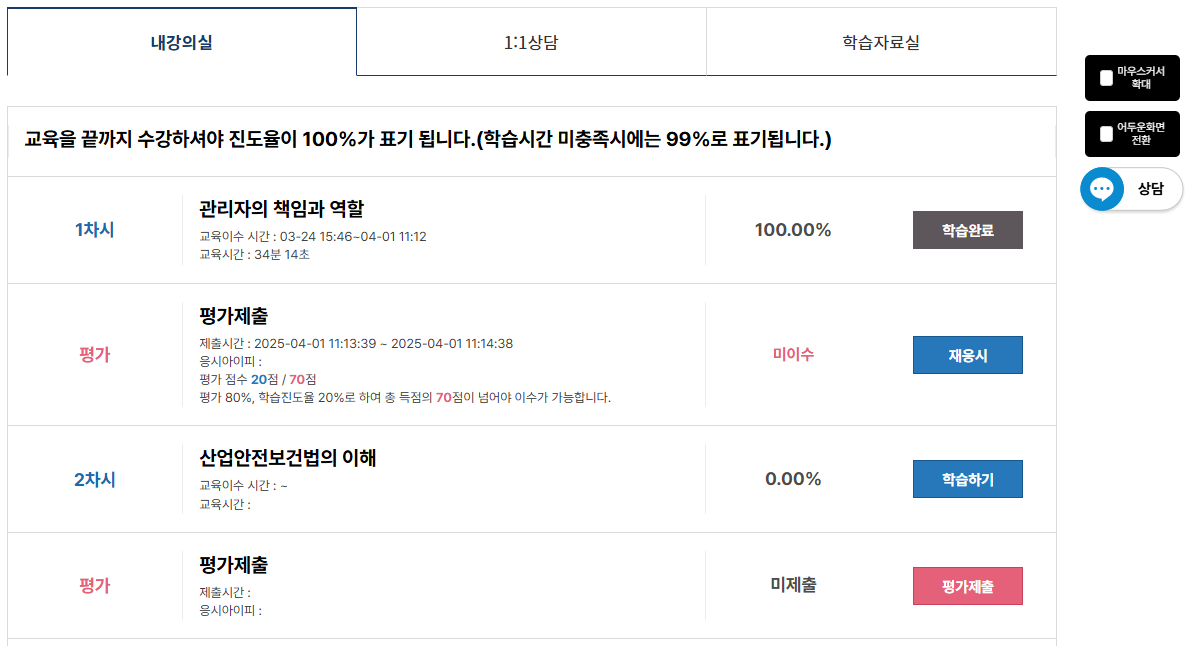The width and height of the screenshot is (1187, 646).
Task: Toggle the 마우스커서 확대 checkbox
Action: tap(1106, 78)
